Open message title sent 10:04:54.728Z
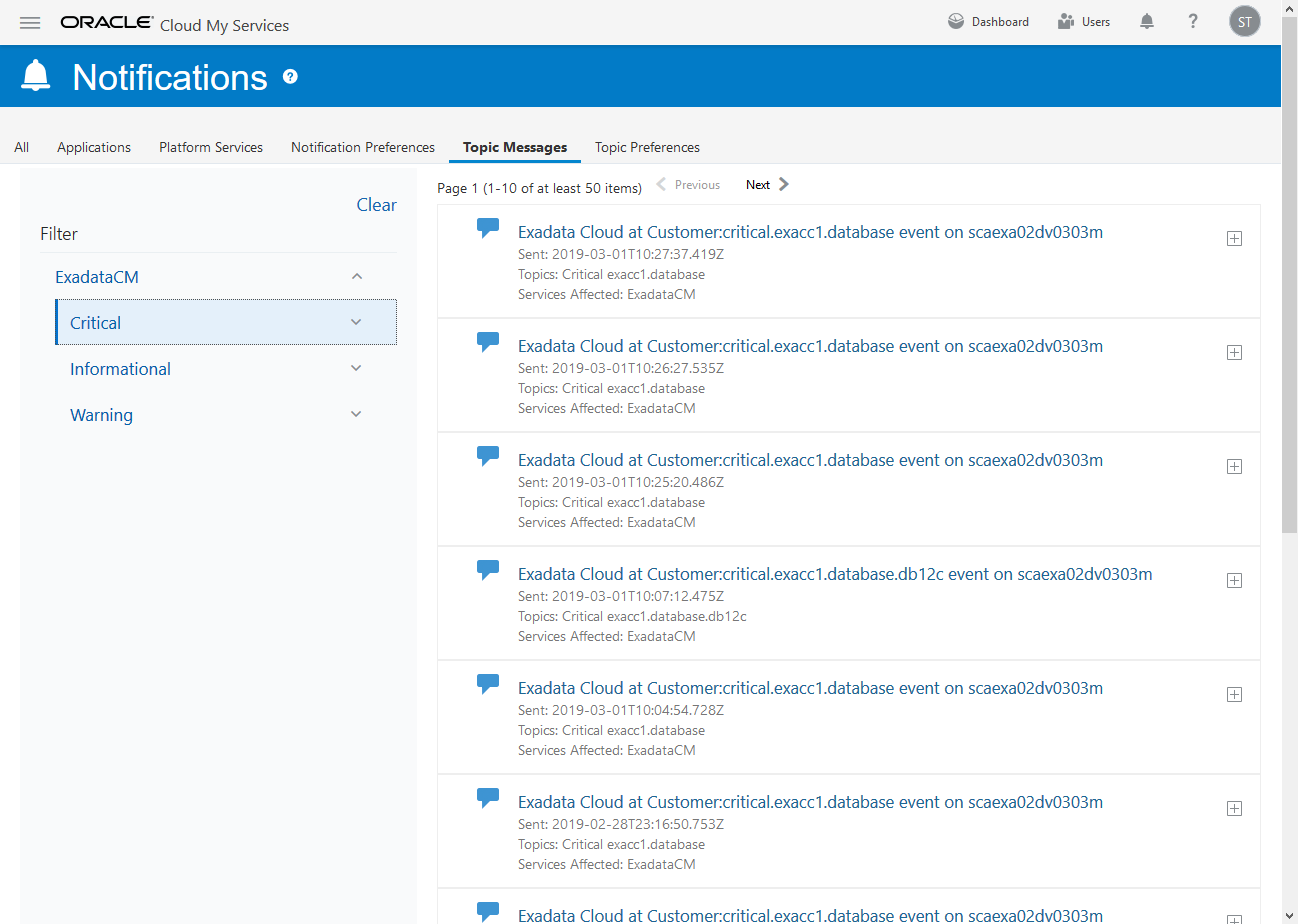This screenshot has width=1298, height=924. point(810,688)
